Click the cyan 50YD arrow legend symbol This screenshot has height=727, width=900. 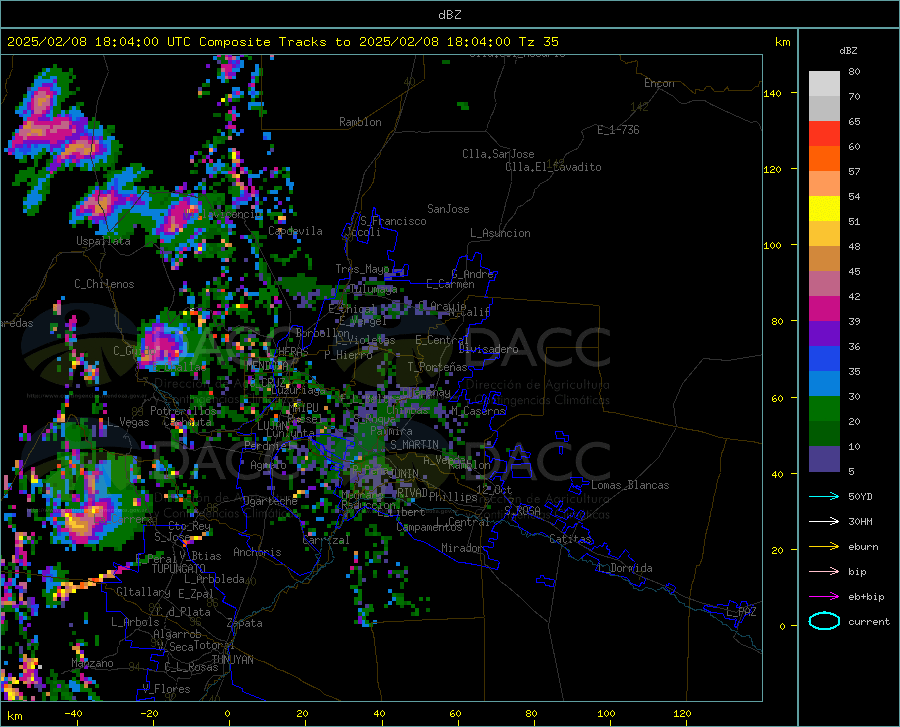pyautogui.click(x=824, y=496)
